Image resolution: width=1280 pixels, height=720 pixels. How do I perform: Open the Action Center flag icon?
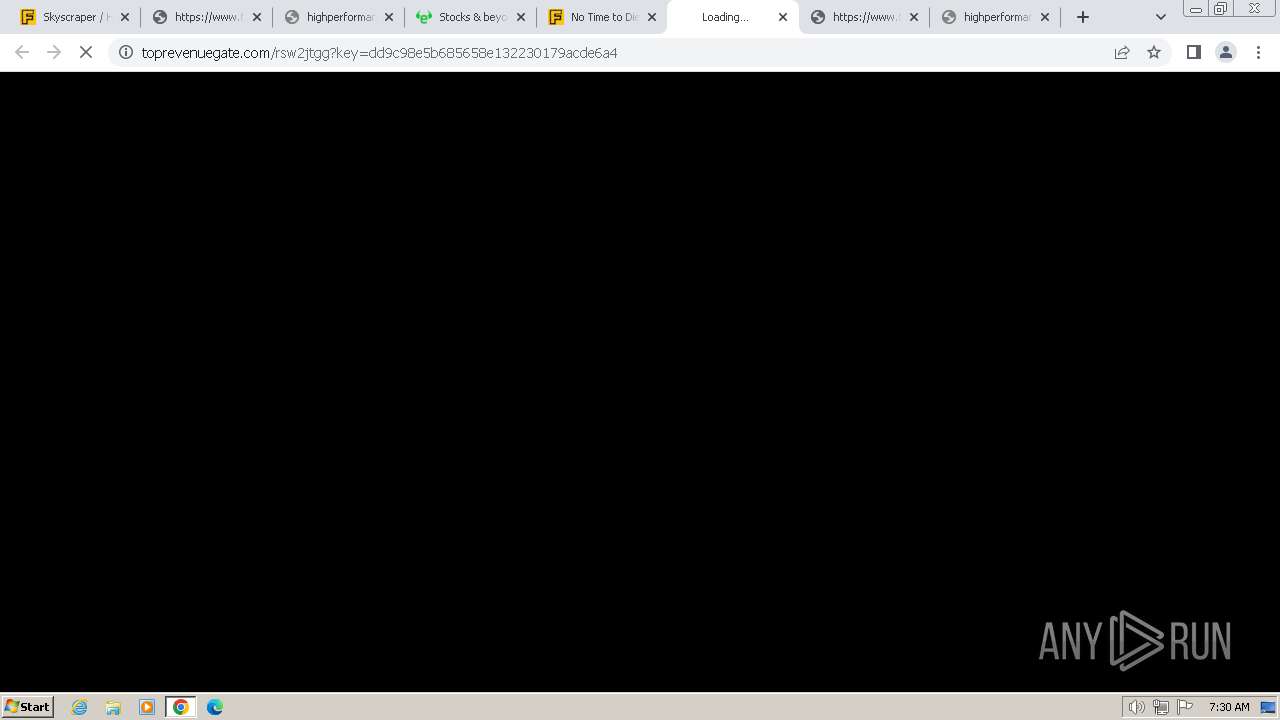click(1185, 707)
